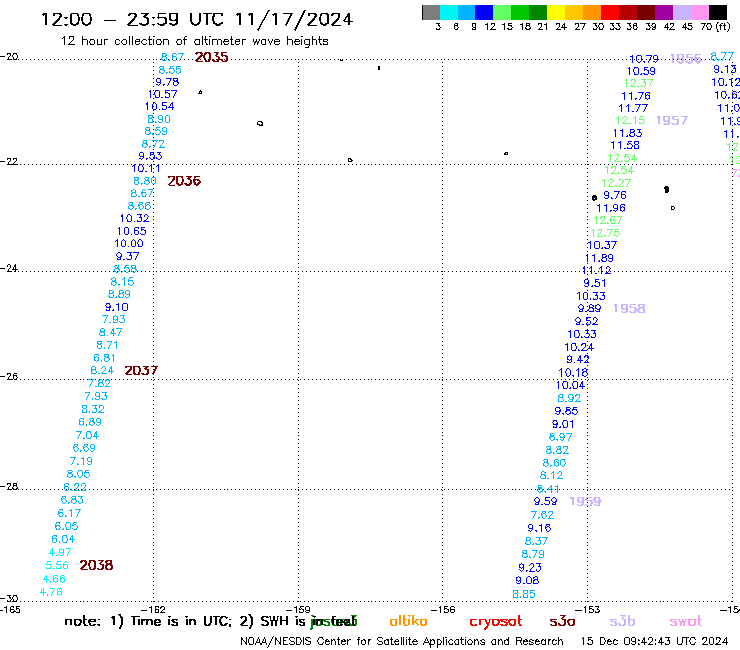
Task: Click the longitude axis label -156
Action: (x=446, y=609)
